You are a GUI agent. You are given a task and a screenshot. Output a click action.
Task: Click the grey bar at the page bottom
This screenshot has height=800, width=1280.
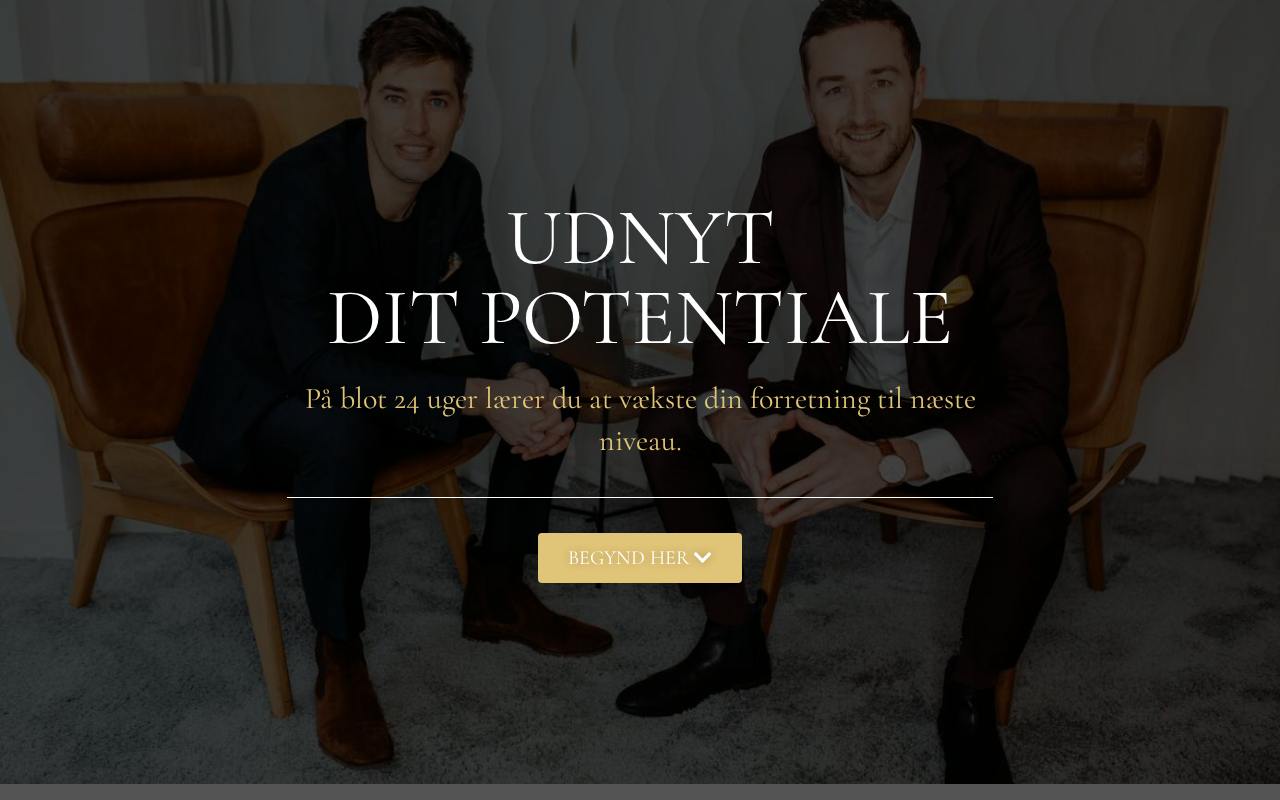click(x=640, y=792)
